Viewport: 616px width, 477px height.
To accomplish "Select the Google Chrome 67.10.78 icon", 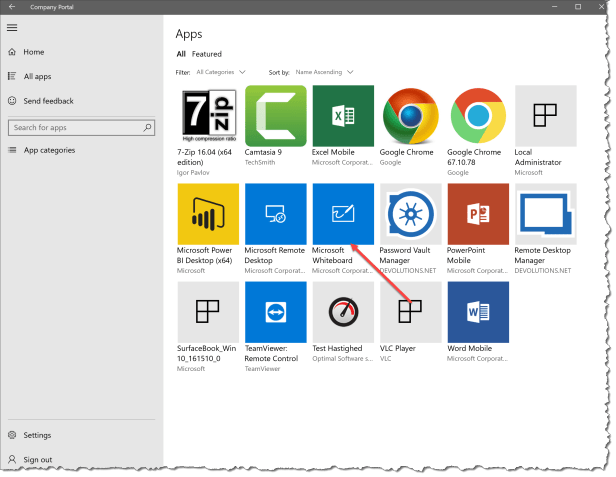I will [x=478, y=116].
